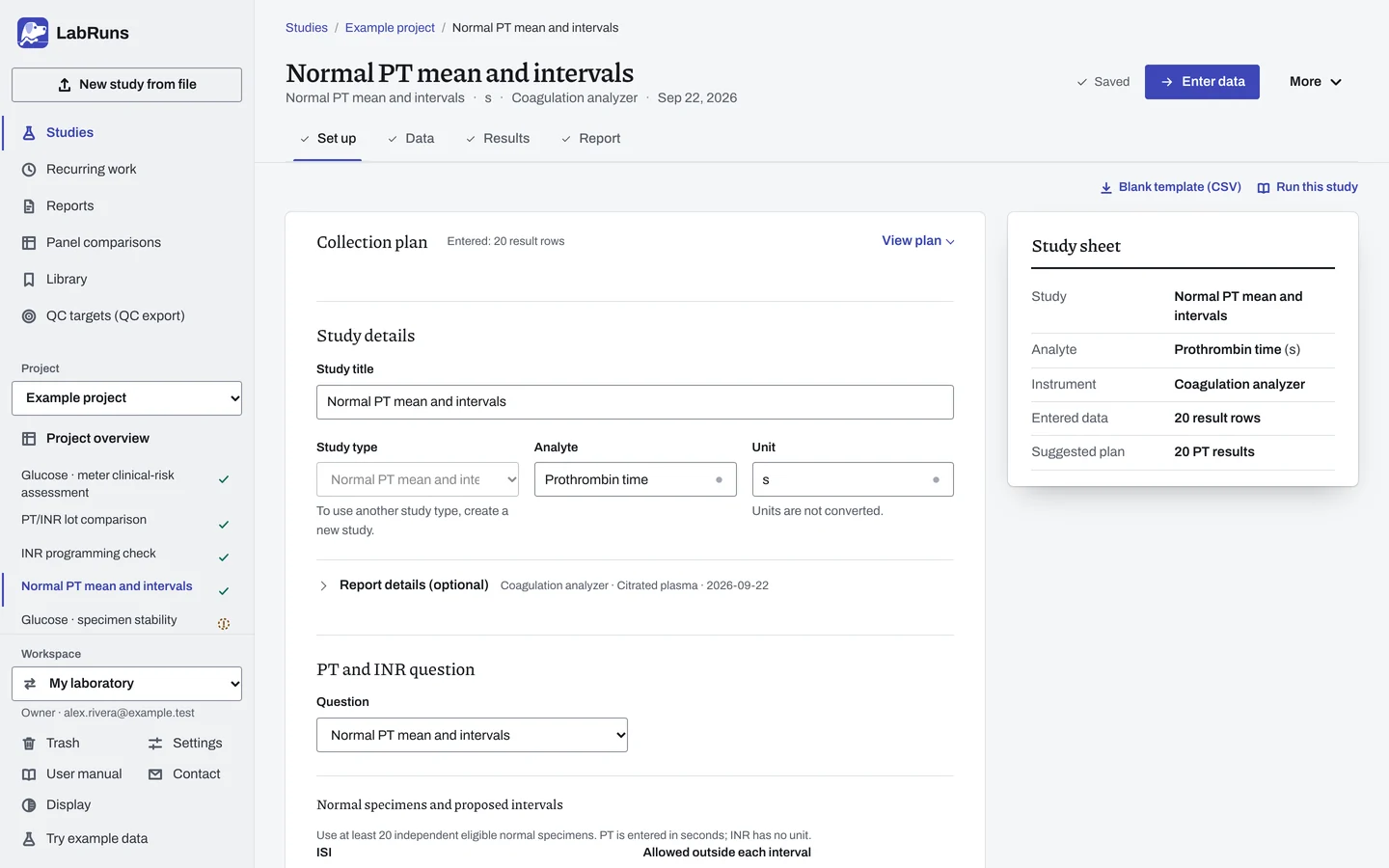The width and height of the screenshot is (1389, 868).
Task: Open the Glucose meter clinical-risk assessment study
Action: pos(125,484)
